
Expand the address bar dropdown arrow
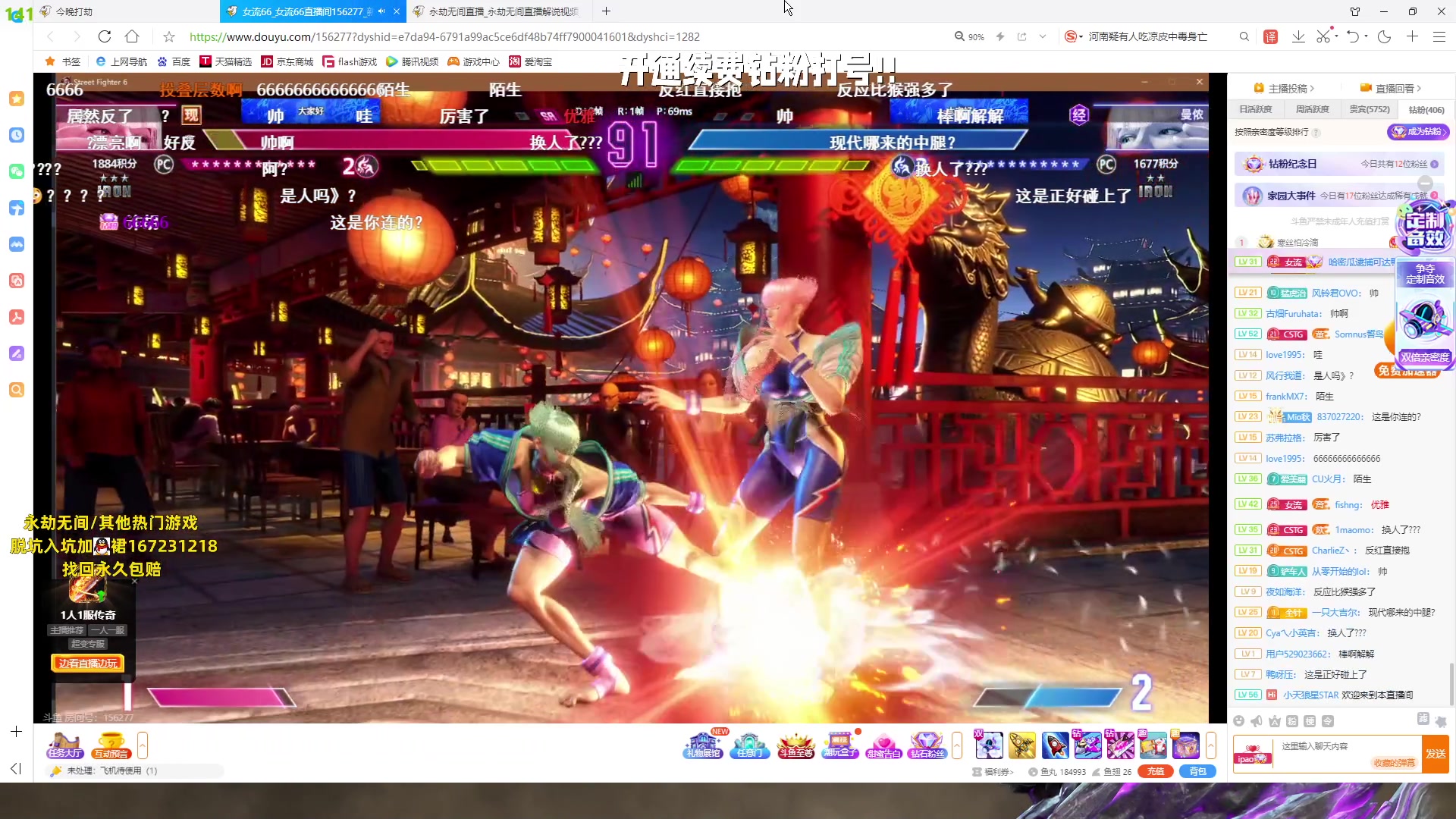1043,36
